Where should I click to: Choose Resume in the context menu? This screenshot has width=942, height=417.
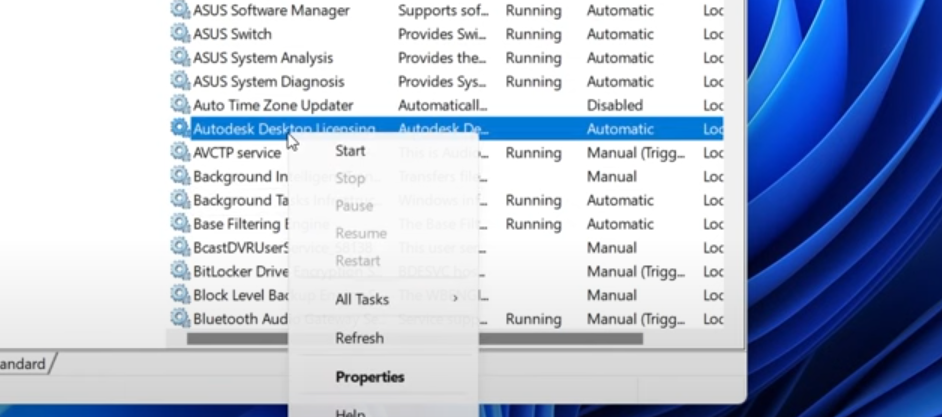360,233
